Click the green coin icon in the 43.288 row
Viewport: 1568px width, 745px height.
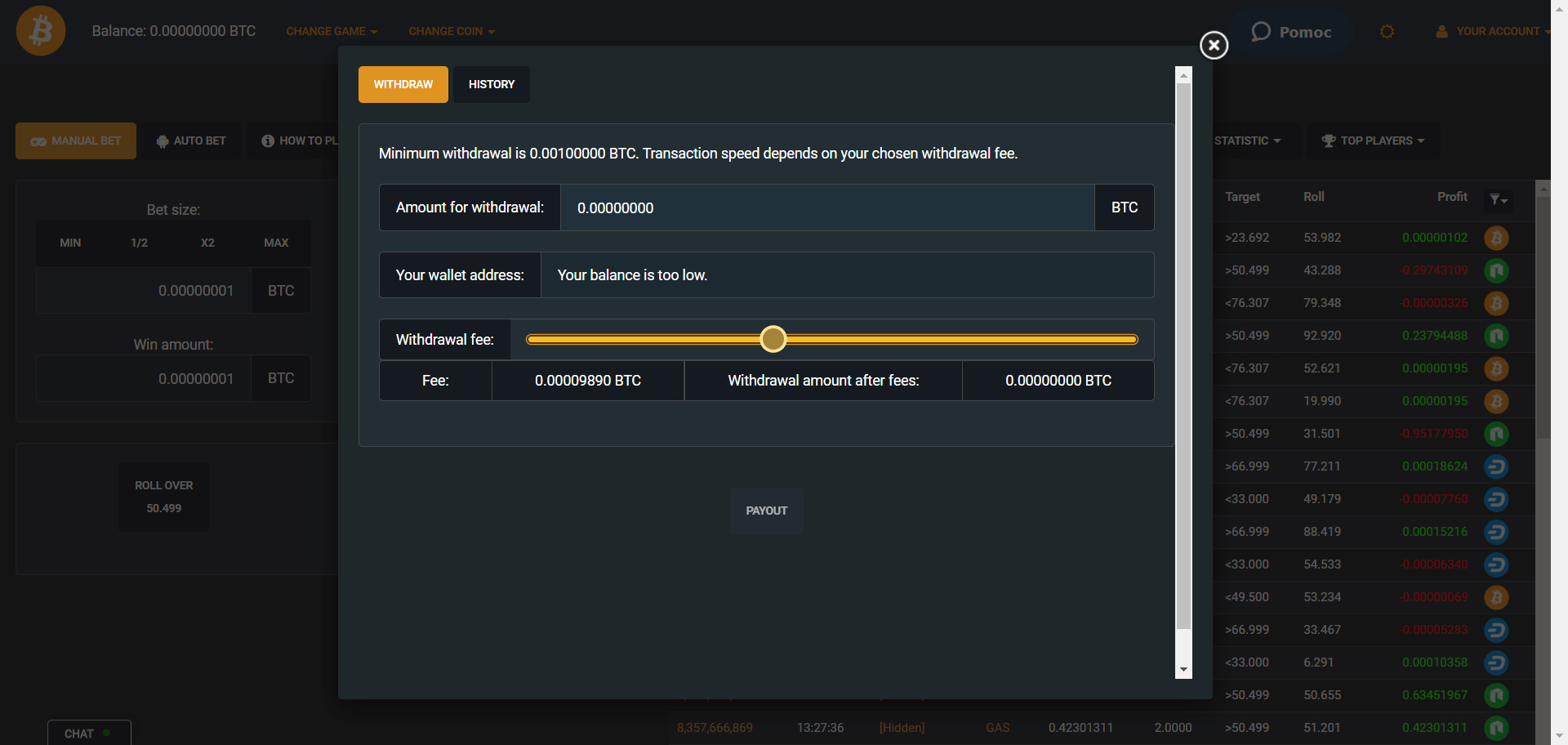click(x=1496, y=270)
